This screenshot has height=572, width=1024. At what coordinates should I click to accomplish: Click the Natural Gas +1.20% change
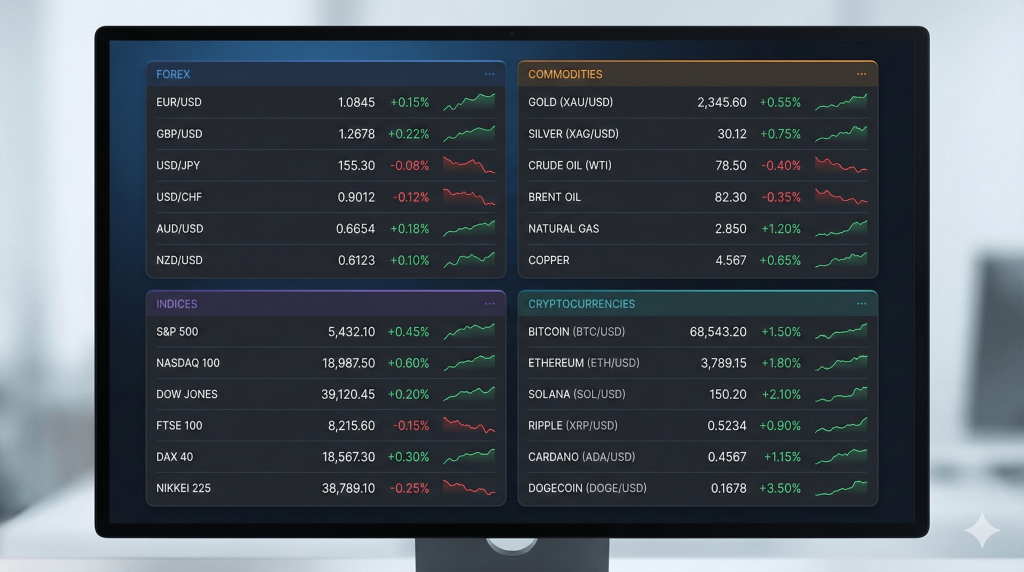pyautogui.click(x=781, y=228)
